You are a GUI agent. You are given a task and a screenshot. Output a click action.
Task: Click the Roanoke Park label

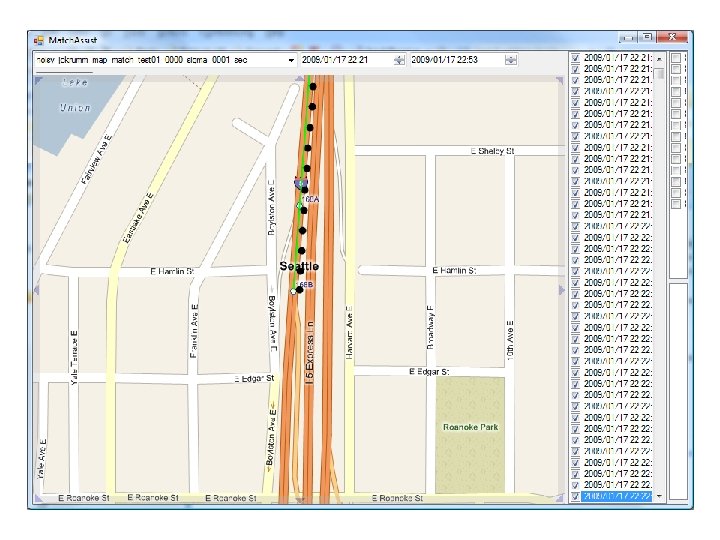click(471, 427)
